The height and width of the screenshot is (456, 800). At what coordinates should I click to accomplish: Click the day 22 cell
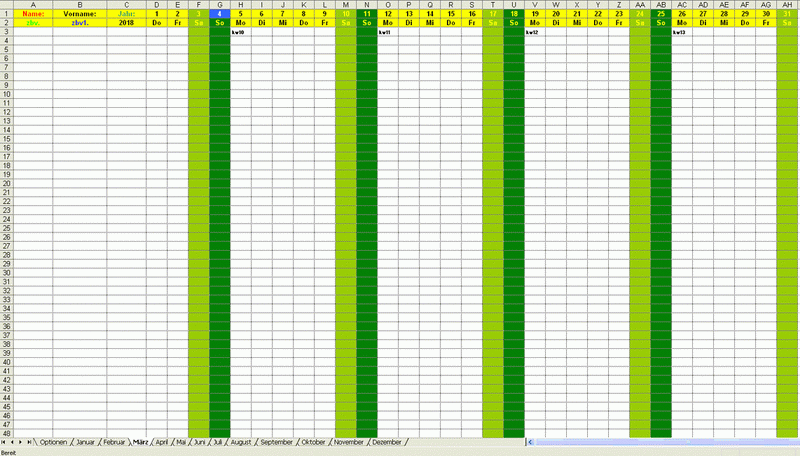(598, 14)
